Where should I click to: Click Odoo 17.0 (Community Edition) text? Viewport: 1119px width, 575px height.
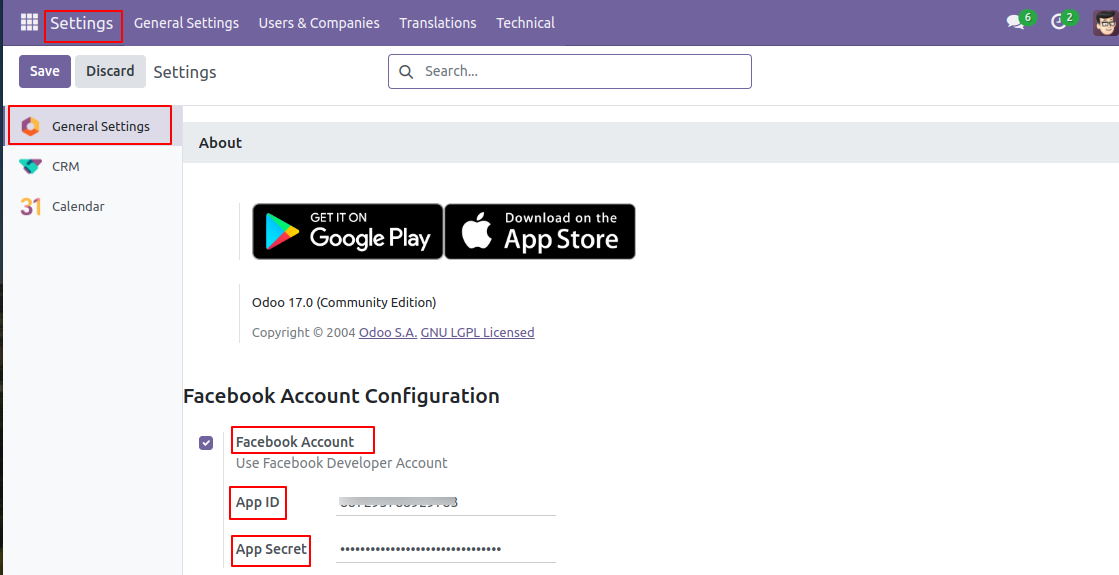(x=344, y=302)
